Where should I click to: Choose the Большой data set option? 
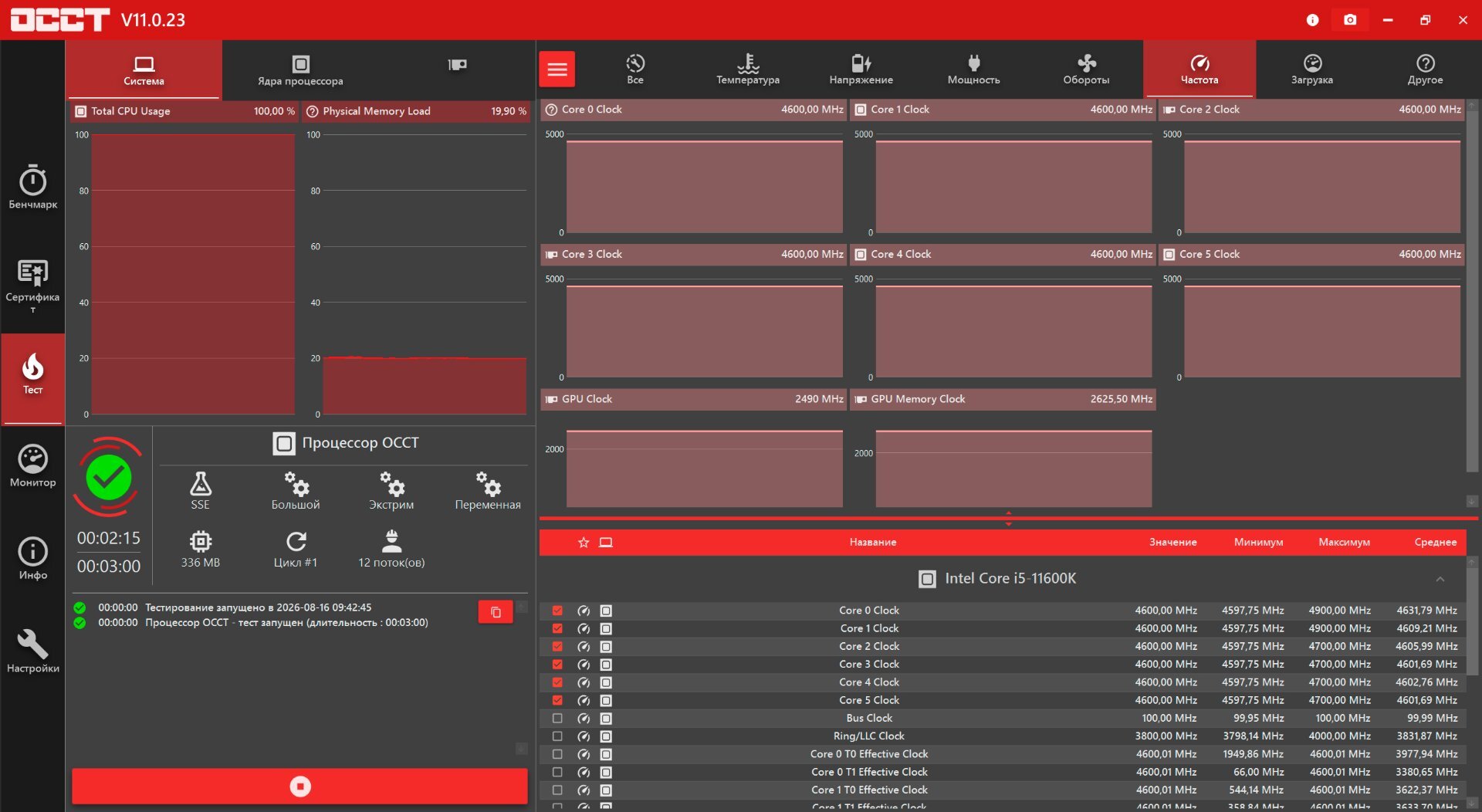pos(296,491)
